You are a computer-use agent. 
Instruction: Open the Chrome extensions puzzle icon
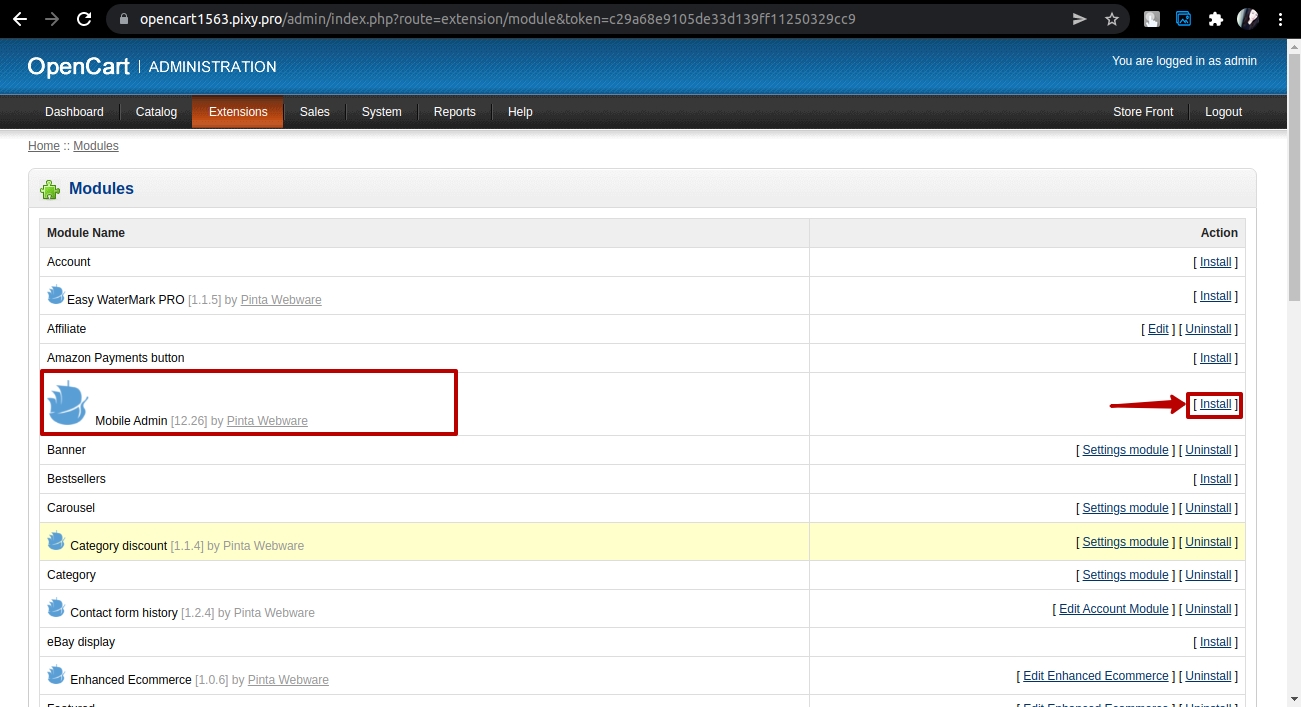1215,19
